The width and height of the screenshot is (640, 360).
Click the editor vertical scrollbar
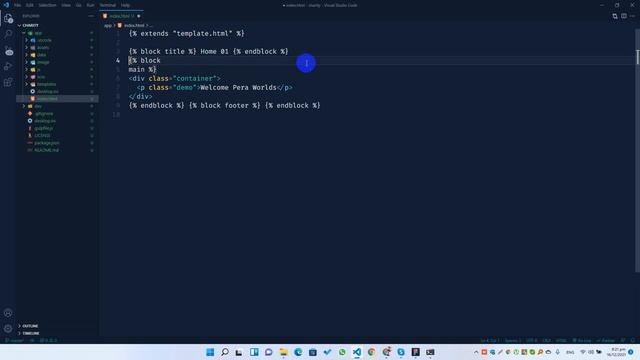coord(637,149)
